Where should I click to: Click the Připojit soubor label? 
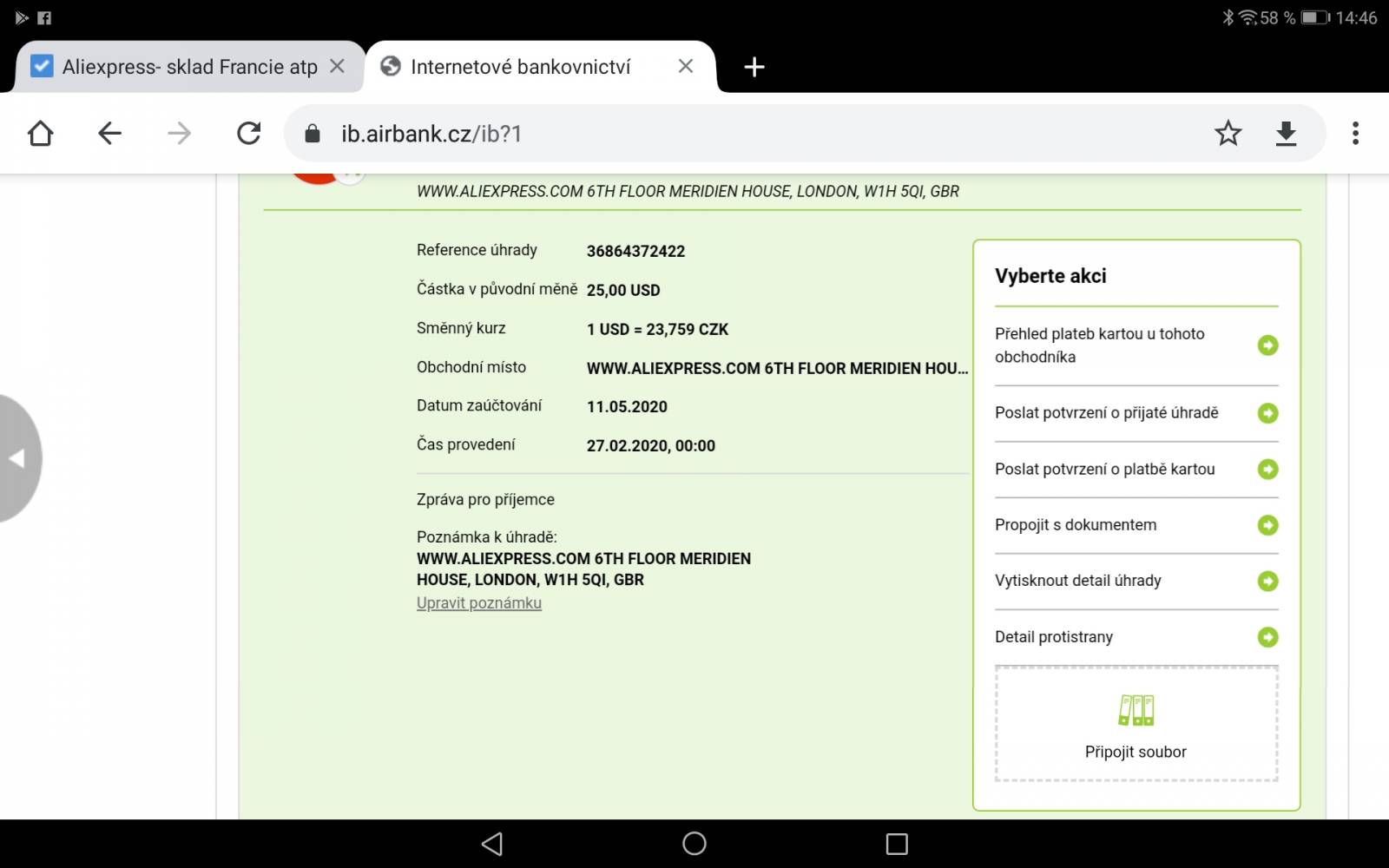(1136, 753)
